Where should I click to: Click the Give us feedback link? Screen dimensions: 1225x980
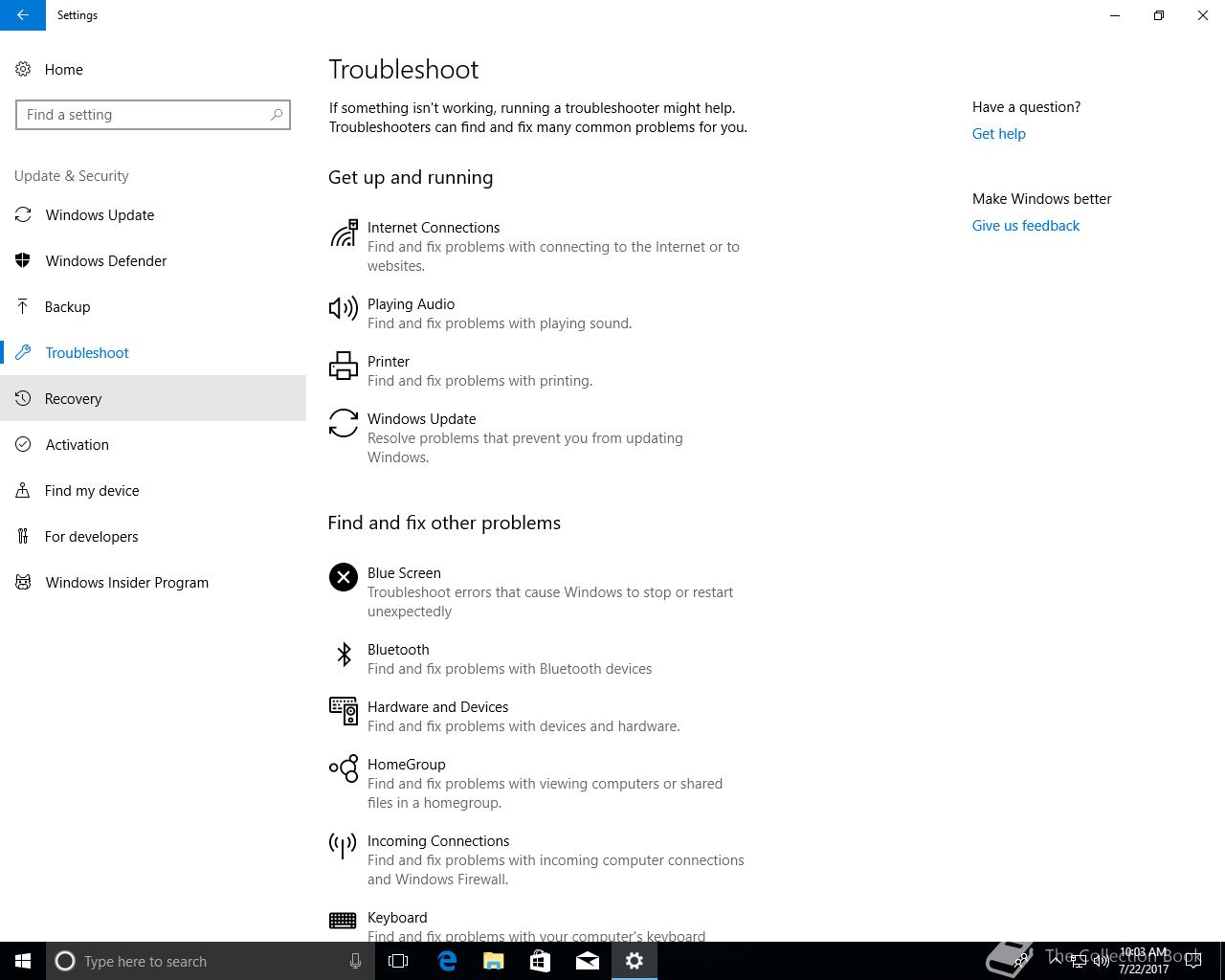(1025, 226)
